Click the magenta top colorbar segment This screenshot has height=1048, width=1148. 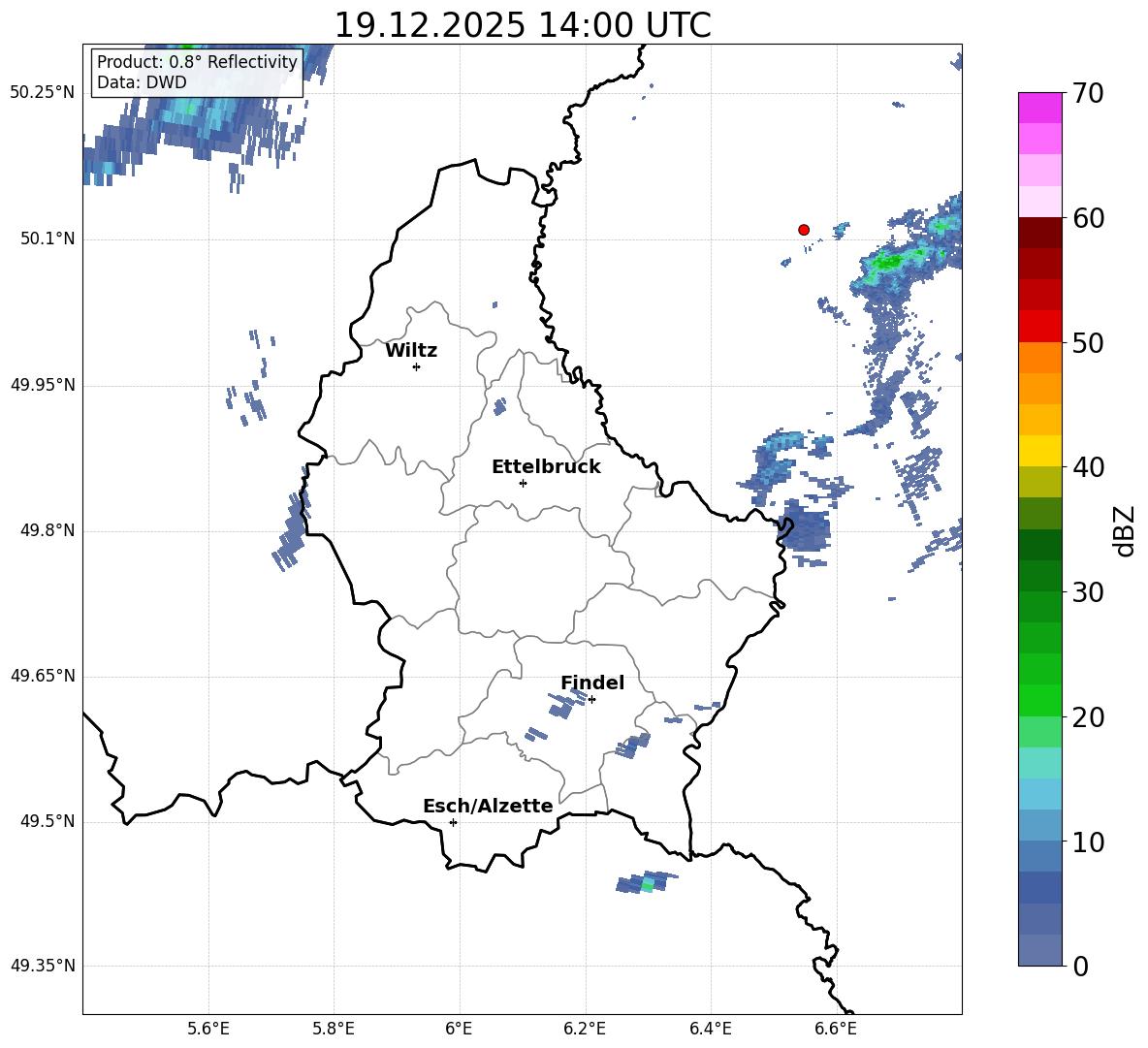click(x=1040, y=108)
